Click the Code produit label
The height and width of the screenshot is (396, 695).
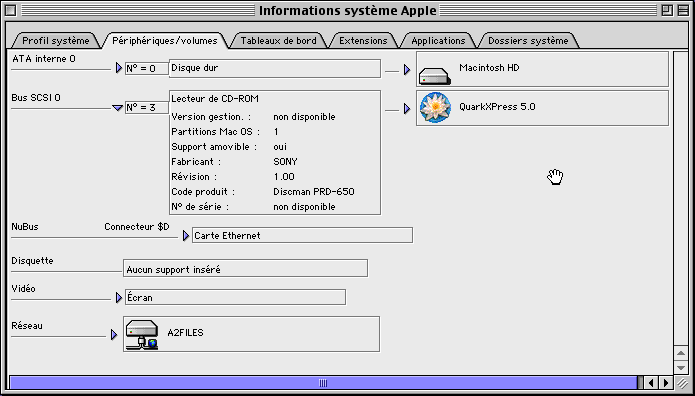203,192
